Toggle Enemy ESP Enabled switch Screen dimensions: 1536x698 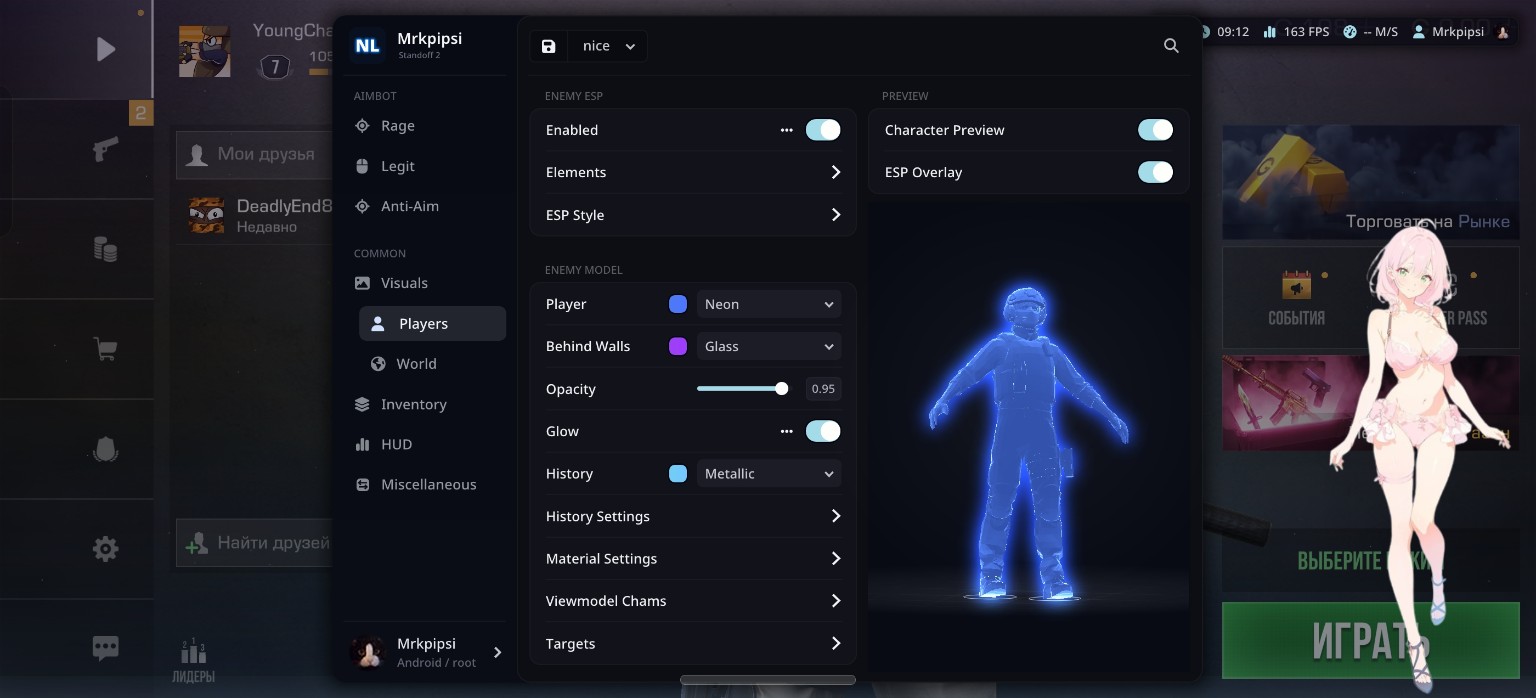point(823,130)
